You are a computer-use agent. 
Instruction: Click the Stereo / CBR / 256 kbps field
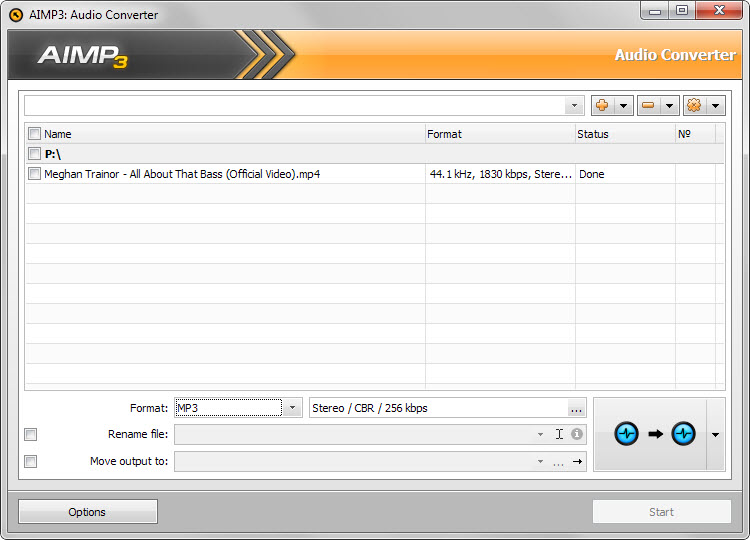click(x=438, y=408)
